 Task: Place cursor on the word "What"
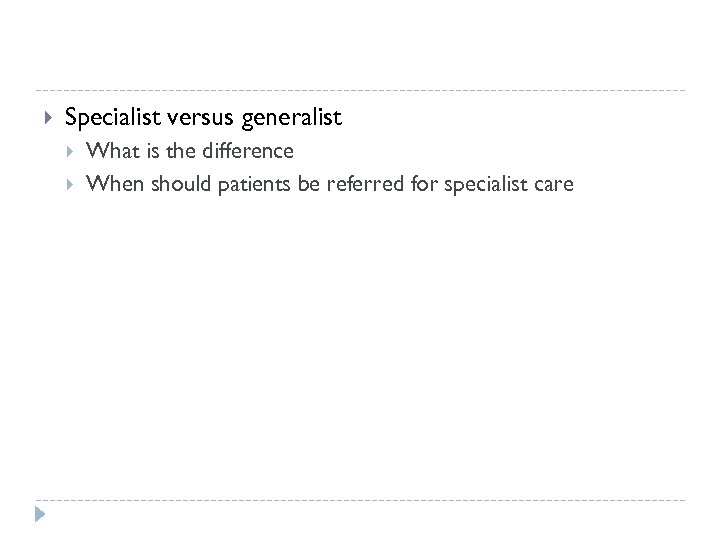pos(109,151)
